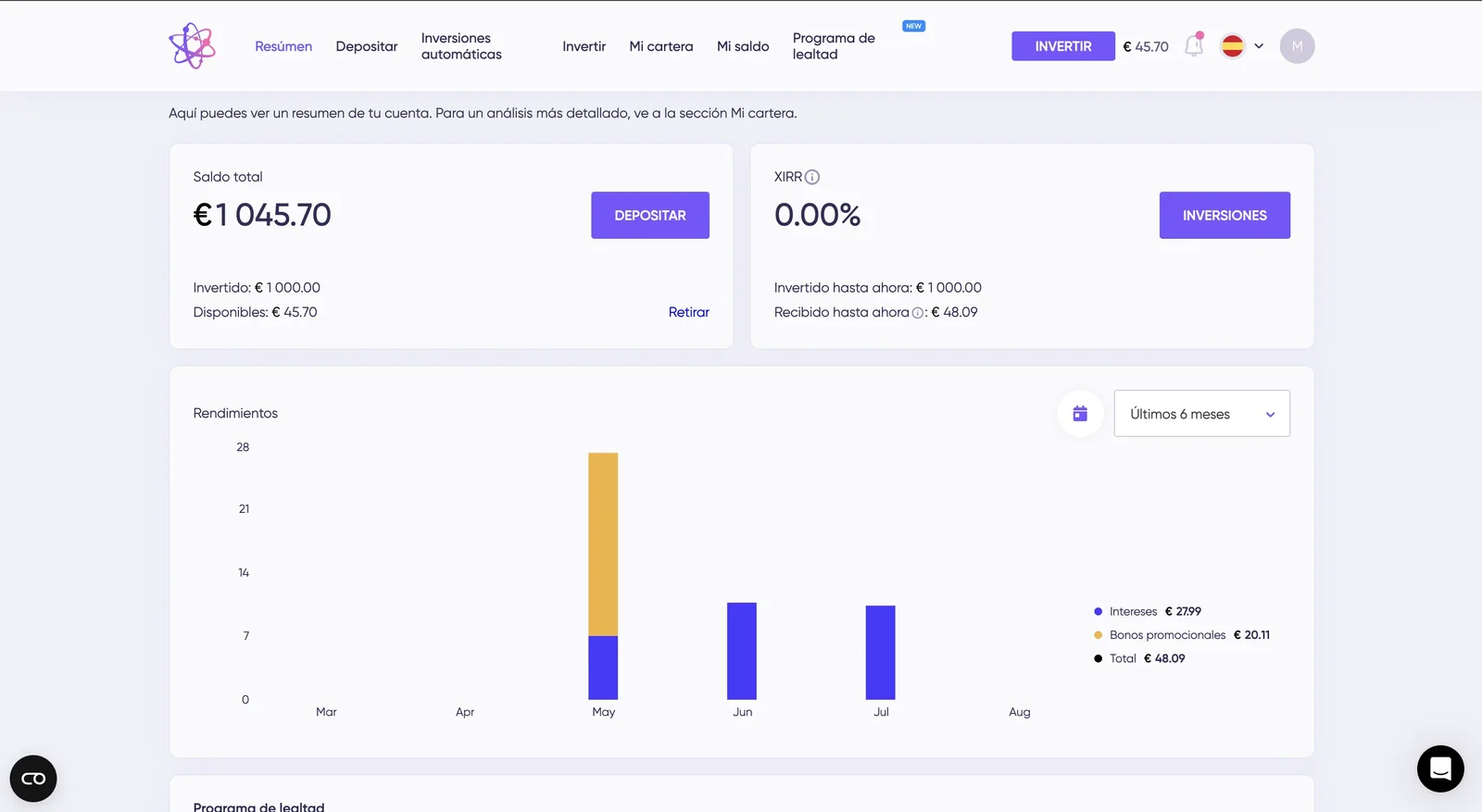Open the Mi saldo page
The width and height of the screenshot is (1482, 812).
pyautogui.click(x=743, y=46)
